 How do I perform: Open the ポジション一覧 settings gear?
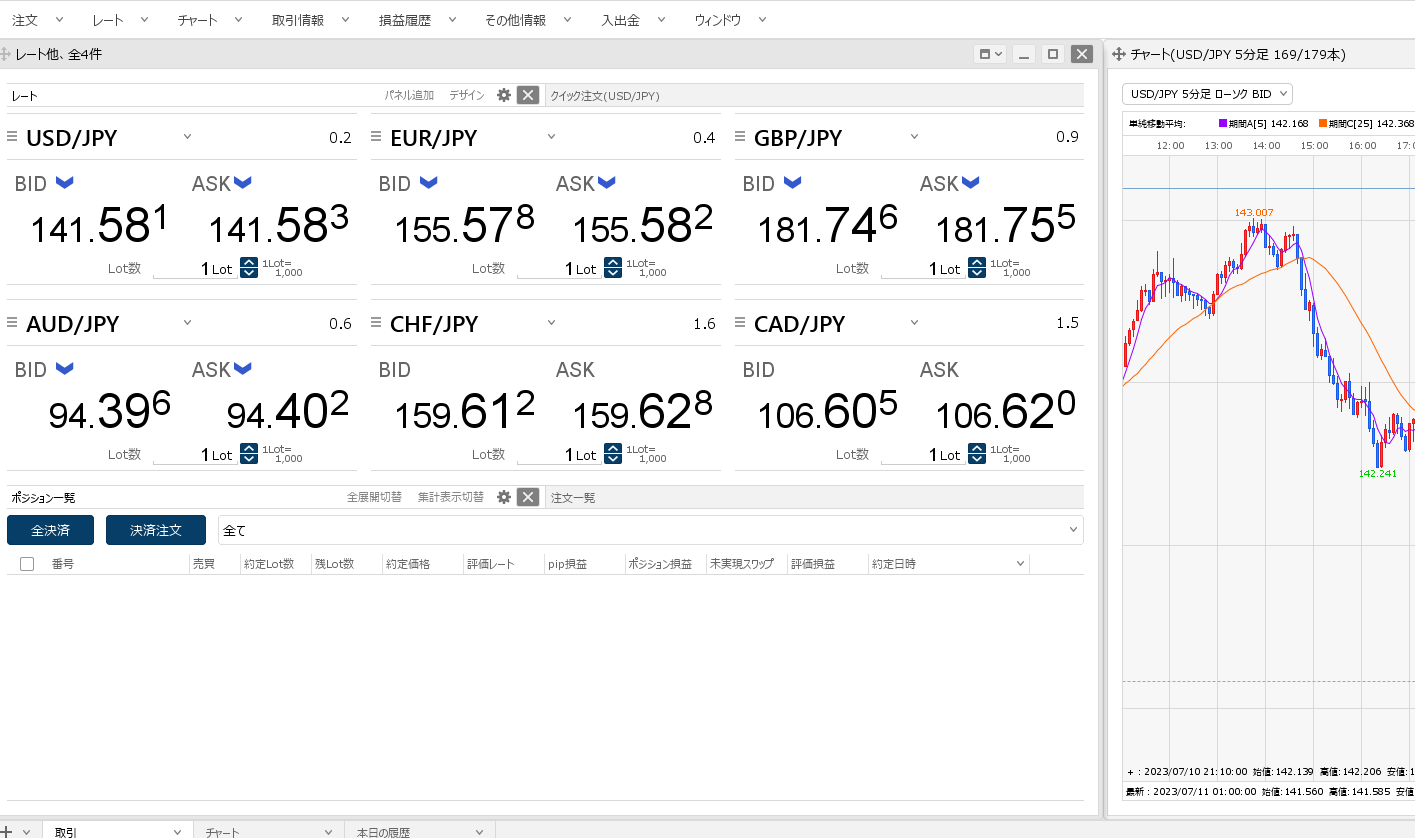point(504,497)
